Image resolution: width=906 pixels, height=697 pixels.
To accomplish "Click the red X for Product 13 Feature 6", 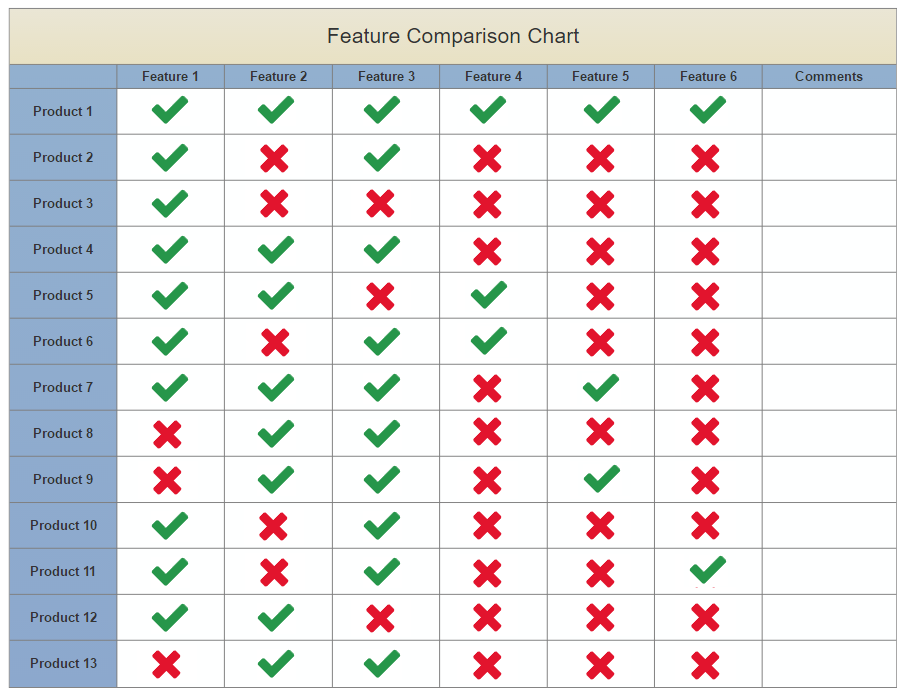I will coord(707,663).
